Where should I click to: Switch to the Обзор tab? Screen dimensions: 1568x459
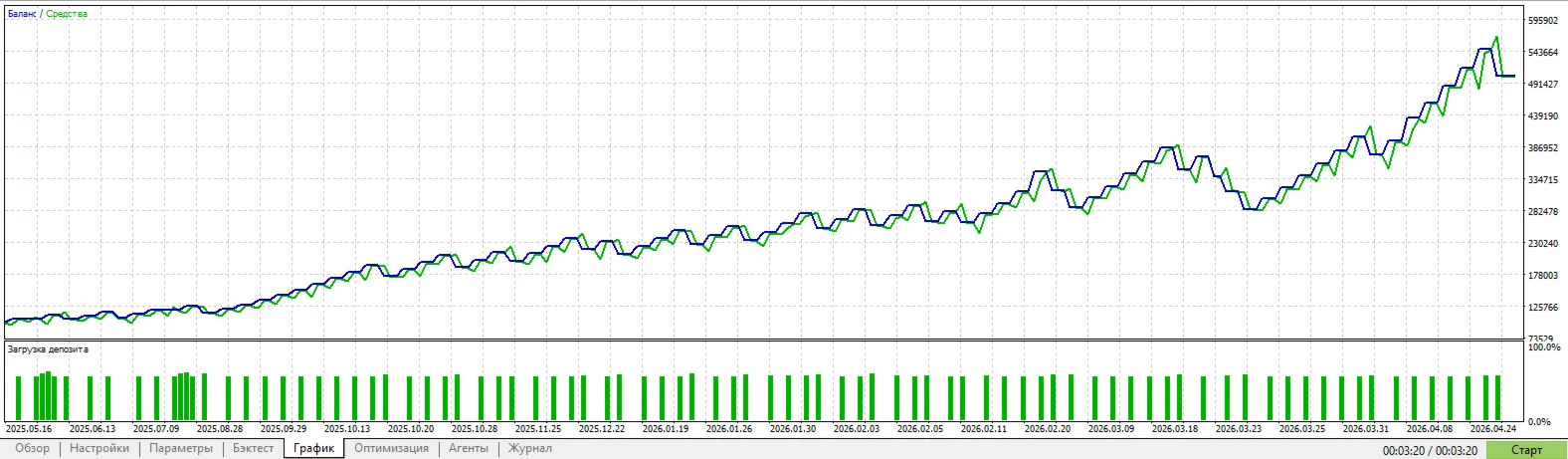pos(32,448)
